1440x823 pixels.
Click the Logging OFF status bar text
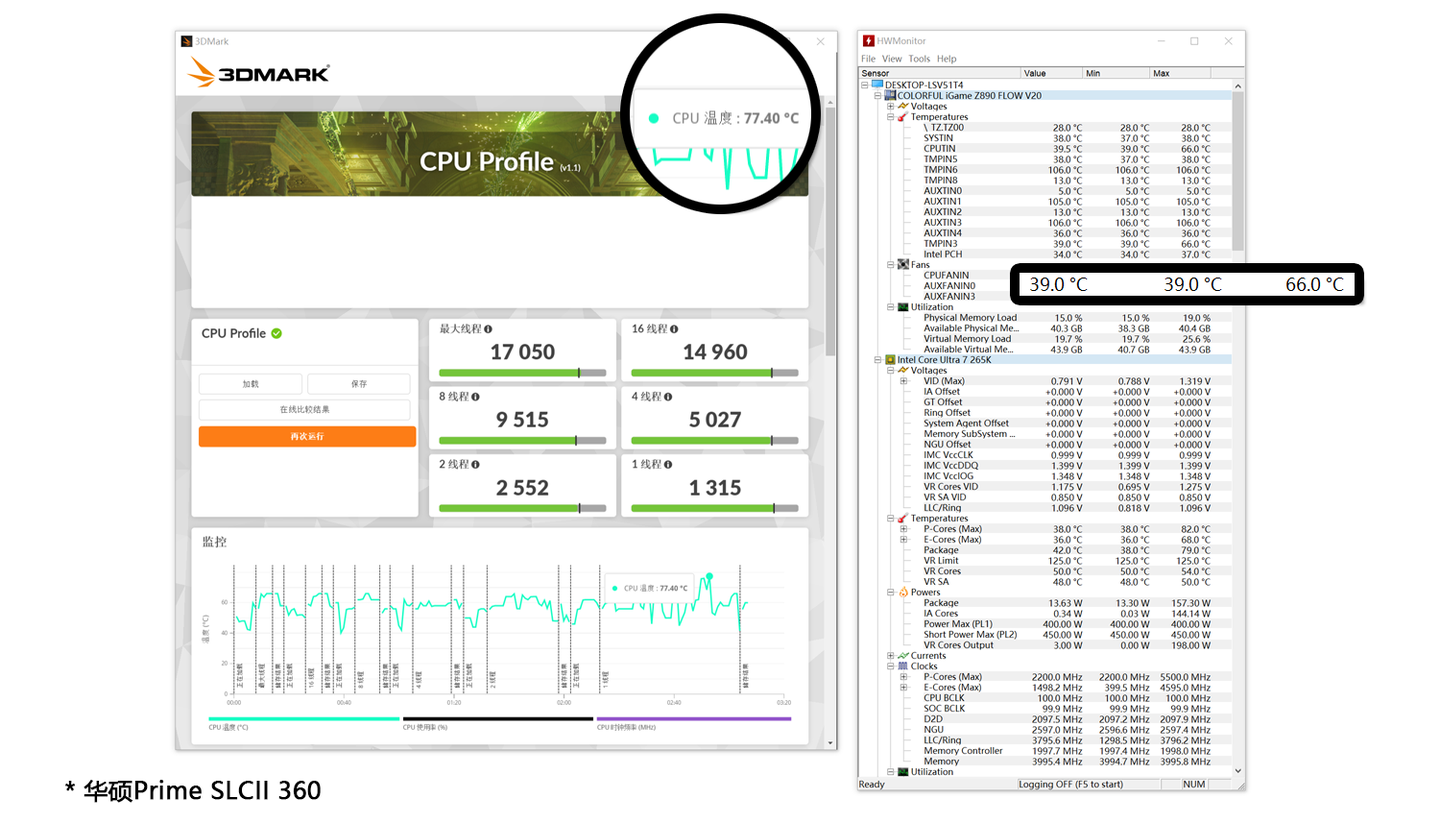[1070, 784]
